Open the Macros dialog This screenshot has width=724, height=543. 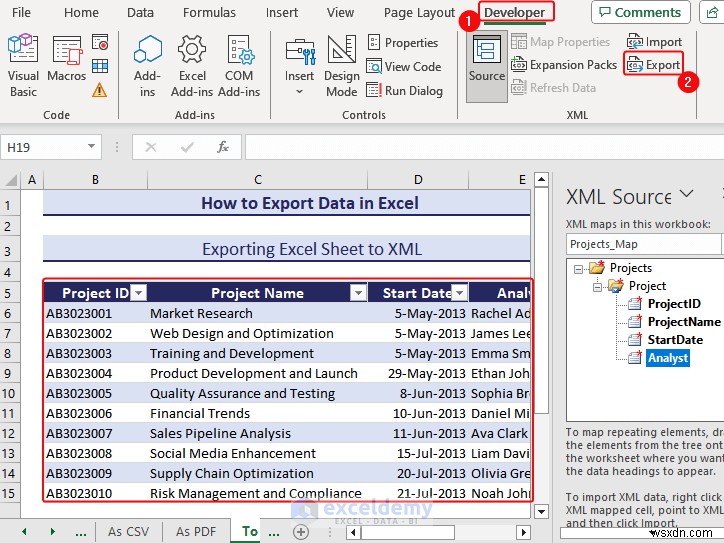[66, 59]
